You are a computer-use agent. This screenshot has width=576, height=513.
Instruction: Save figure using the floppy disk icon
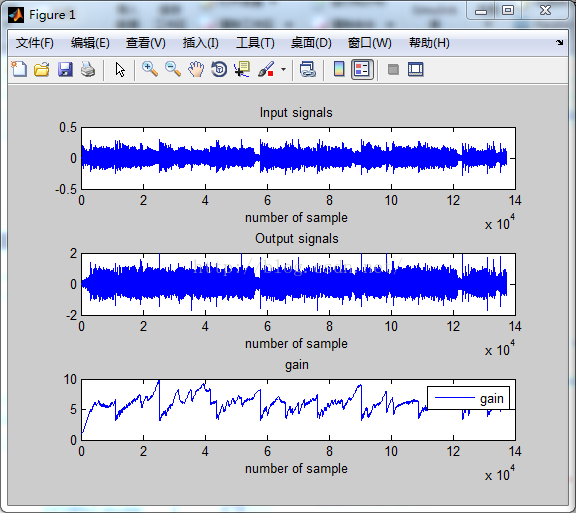(x=65, y=69)
